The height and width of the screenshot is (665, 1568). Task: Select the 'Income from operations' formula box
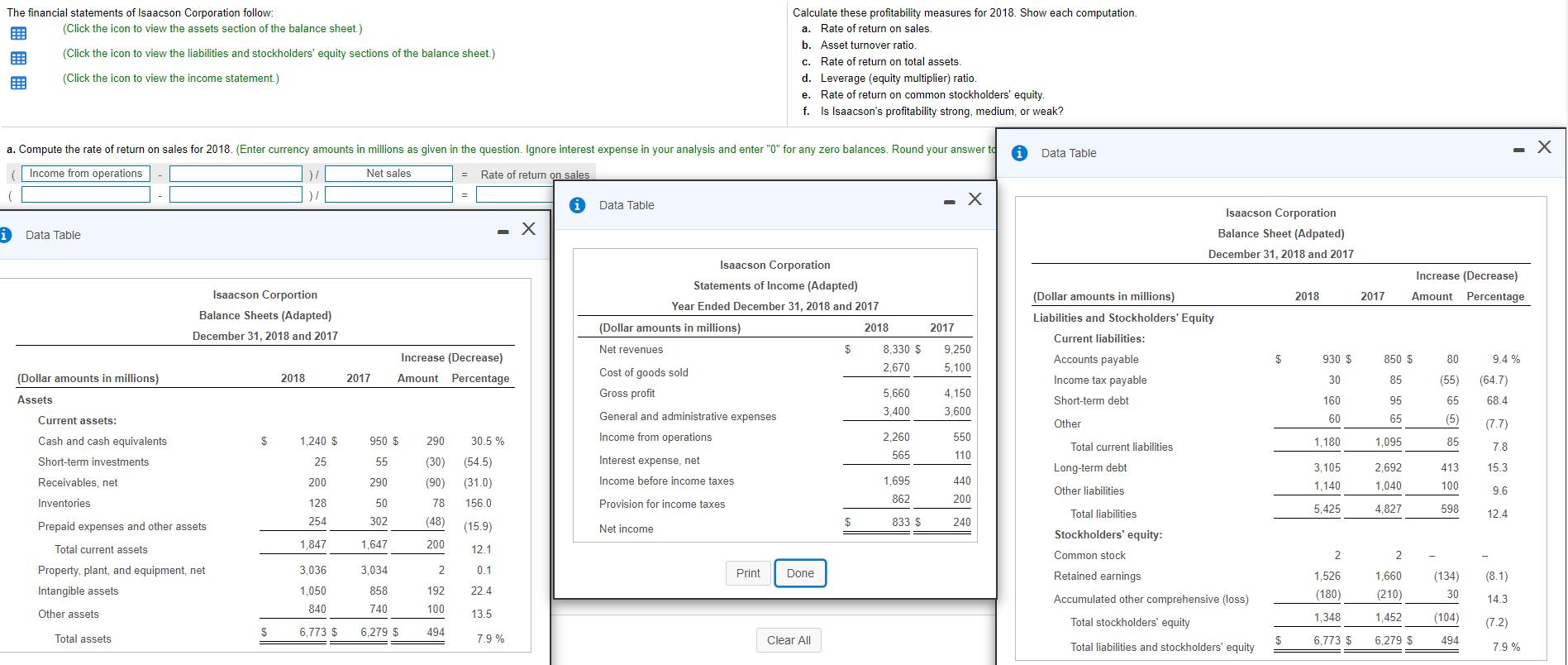(x=86, y=174)
